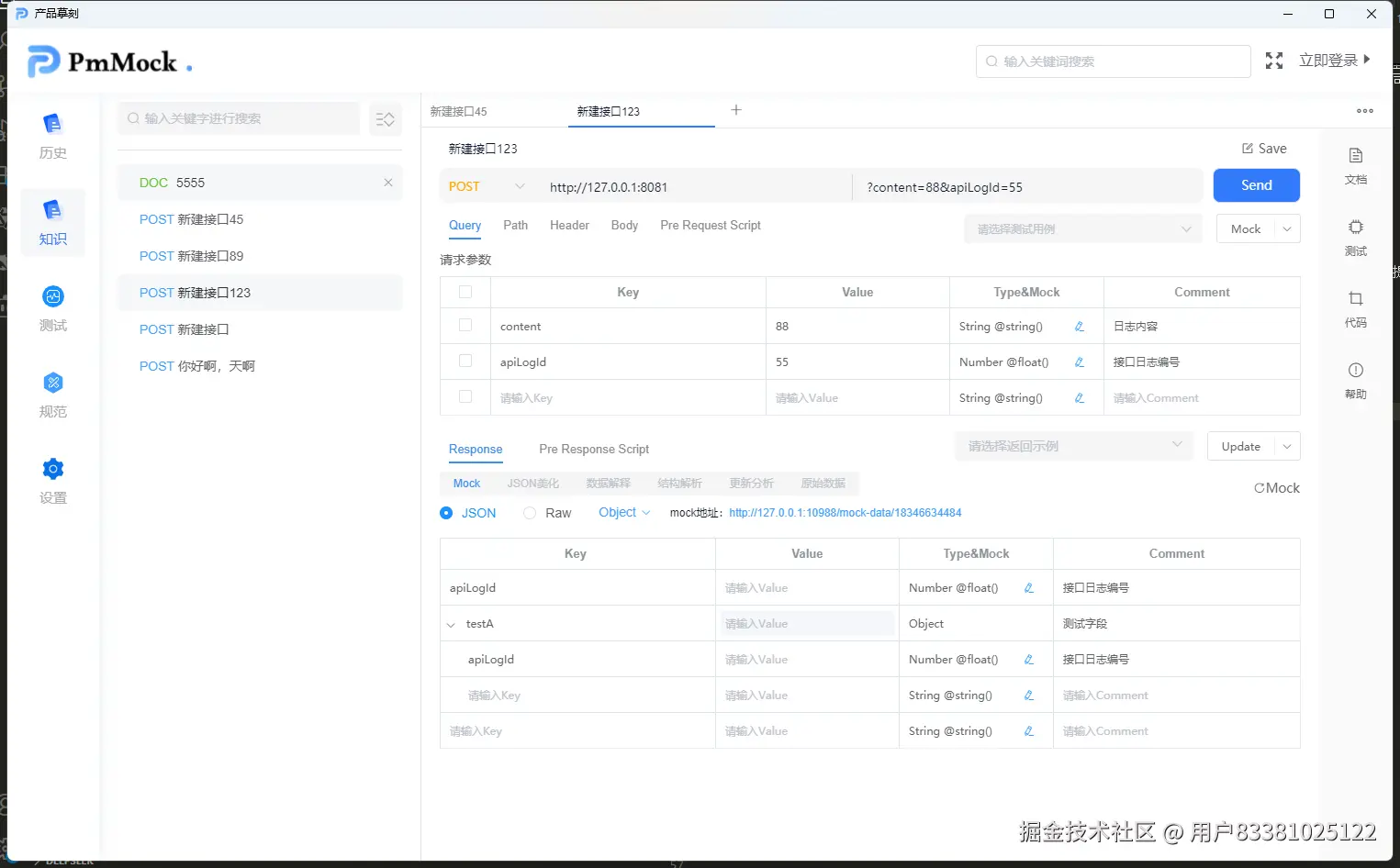Image resolution: width=1400 pixels, height=868 pixels.
Task: Click the collapse/expand list icon beside sidebar search
Action: pyautogui.click(x=386, y=119)
